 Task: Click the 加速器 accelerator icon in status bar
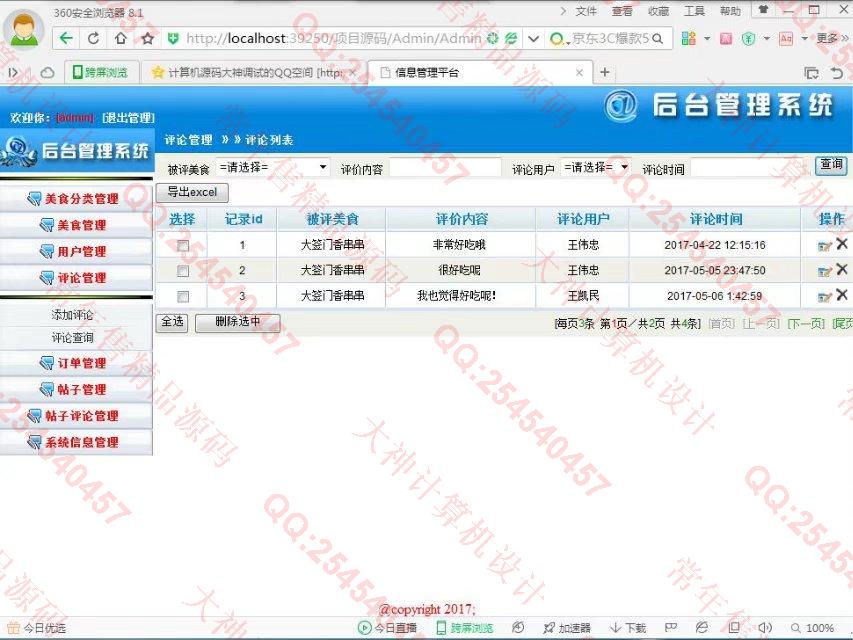[x=567, y=628]
